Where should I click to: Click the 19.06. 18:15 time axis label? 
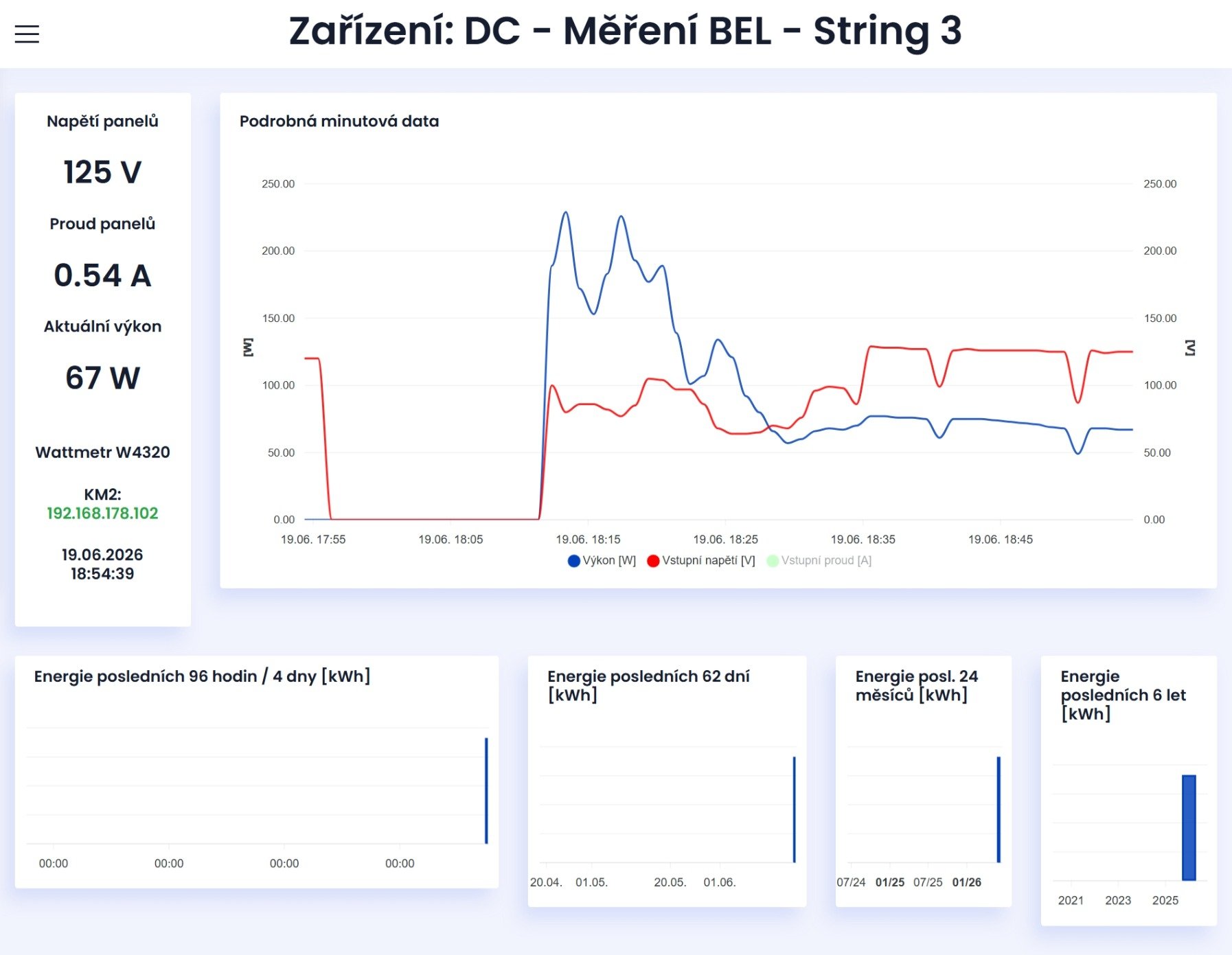point(588,540)
